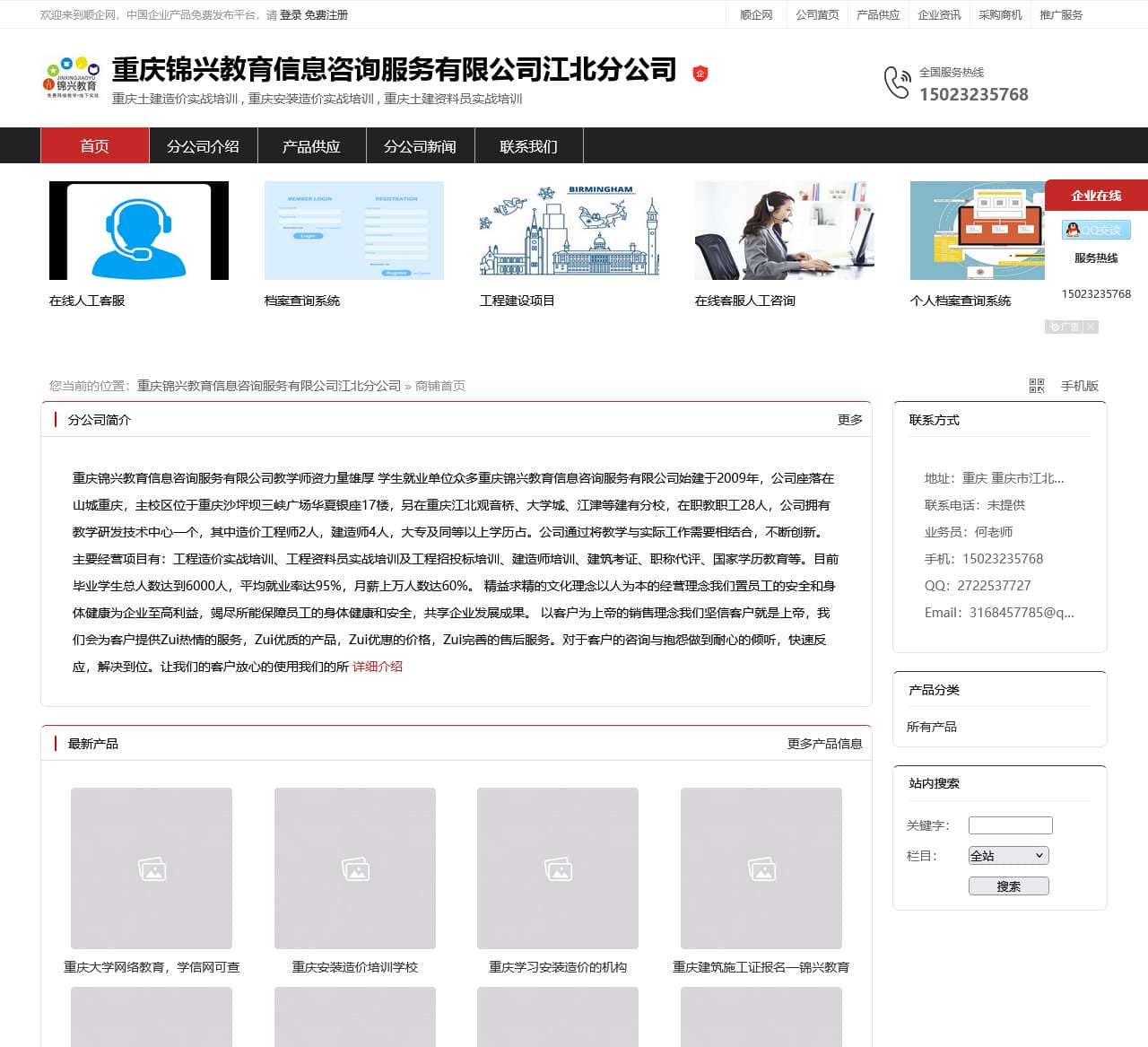Click 更多 in 分公司简介 panel

click(850, 420)
